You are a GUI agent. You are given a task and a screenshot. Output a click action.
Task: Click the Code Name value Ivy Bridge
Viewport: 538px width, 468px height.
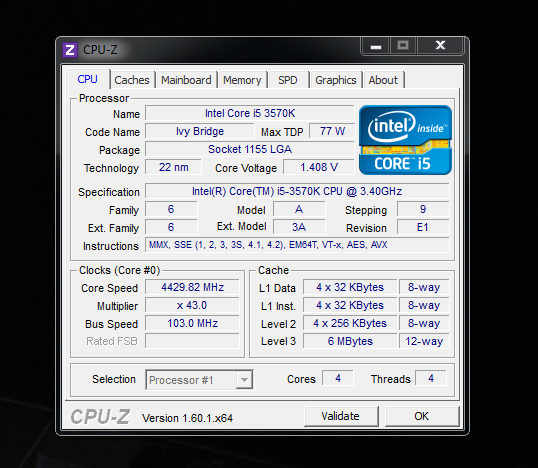(x=200, y=131)
